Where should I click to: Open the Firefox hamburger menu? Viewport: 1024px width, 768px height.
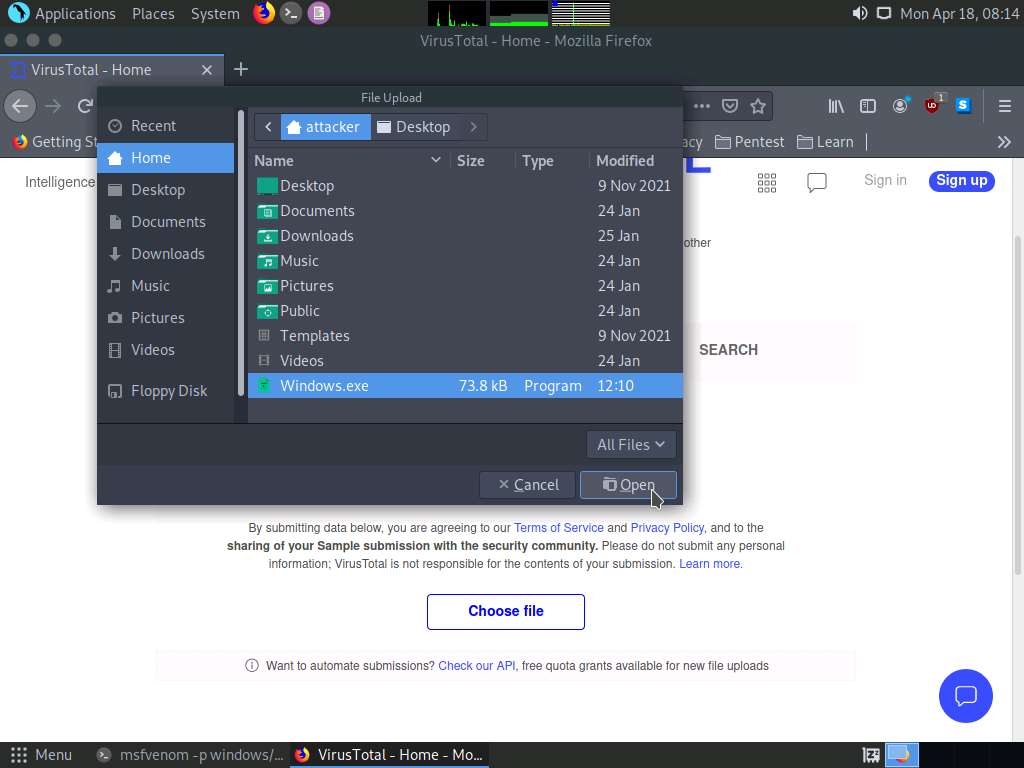click(x=1004, y=106)
